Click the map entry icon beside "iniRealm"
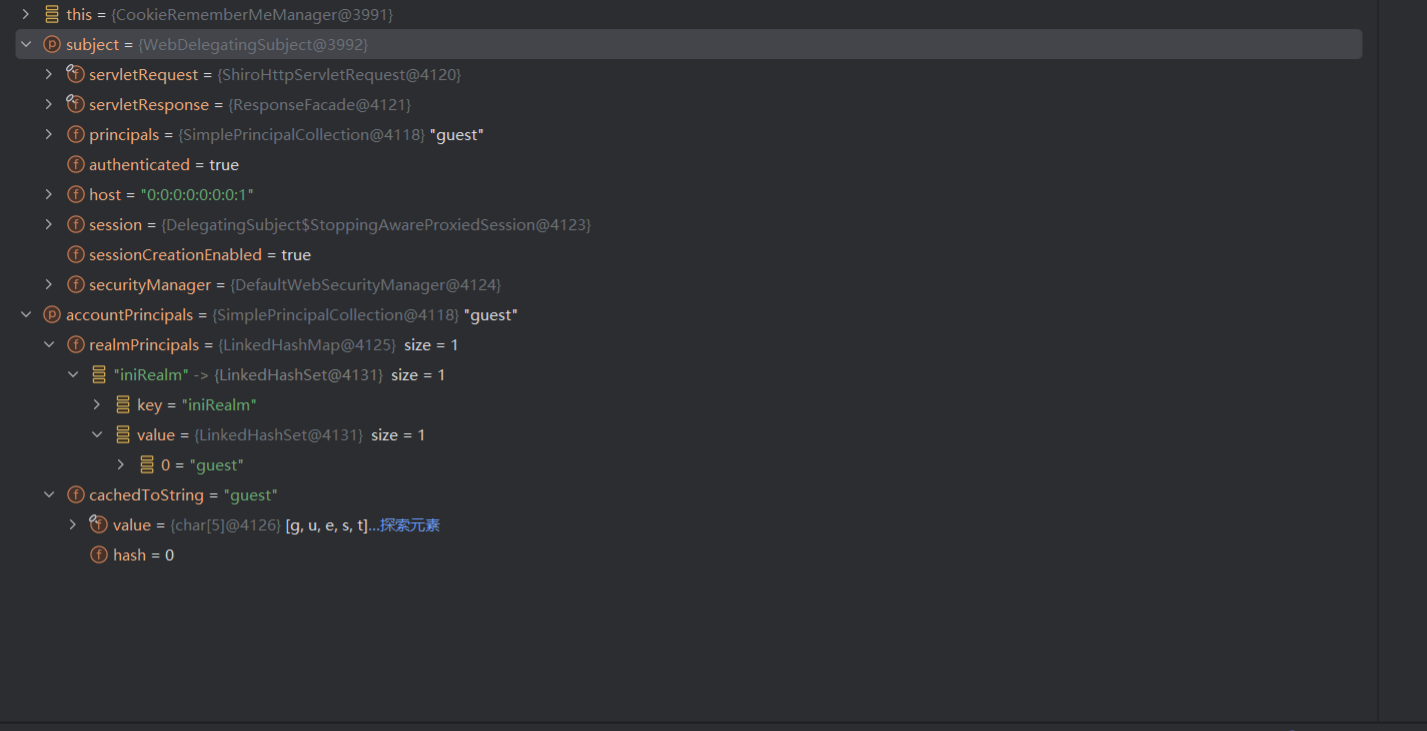1427x731 pixels. [99, 374]
